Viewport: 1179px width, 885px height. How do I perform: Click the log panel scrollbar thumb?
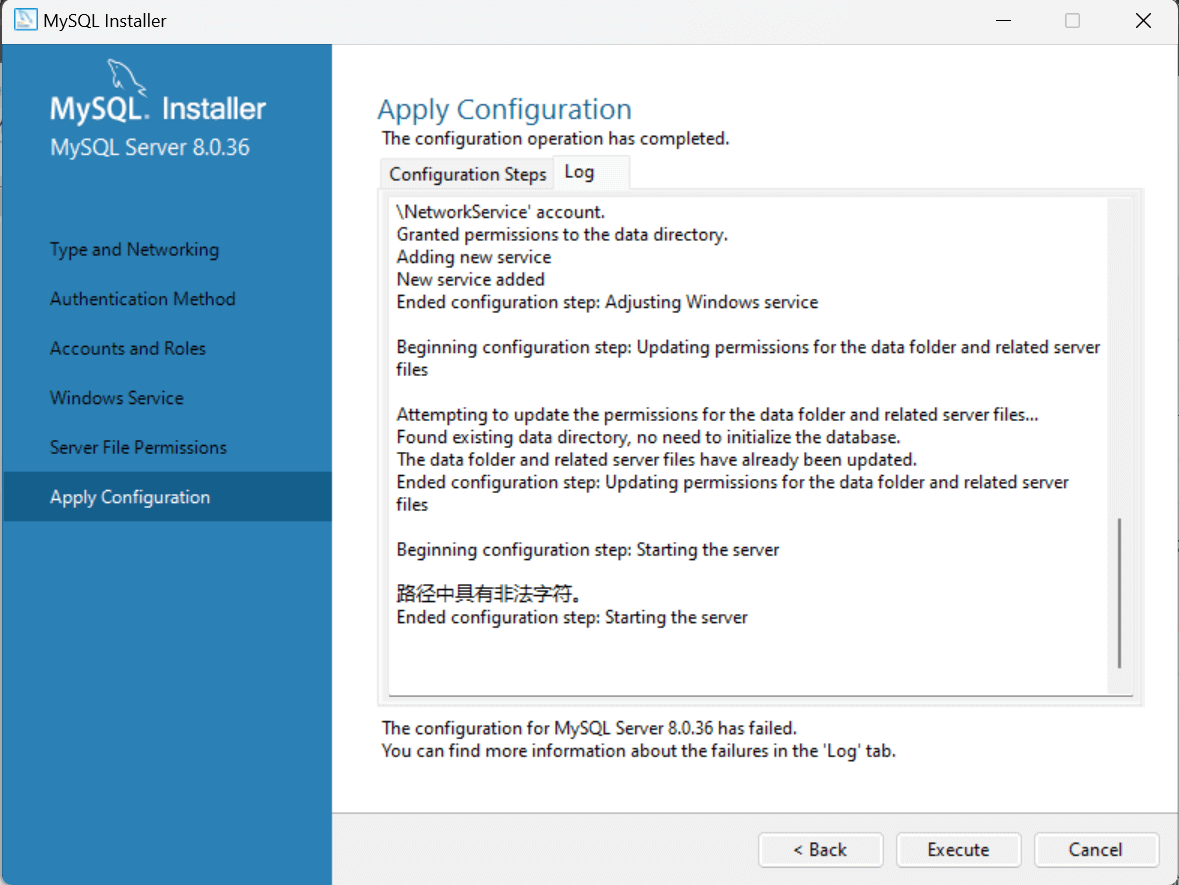[x=1119, y=593]
